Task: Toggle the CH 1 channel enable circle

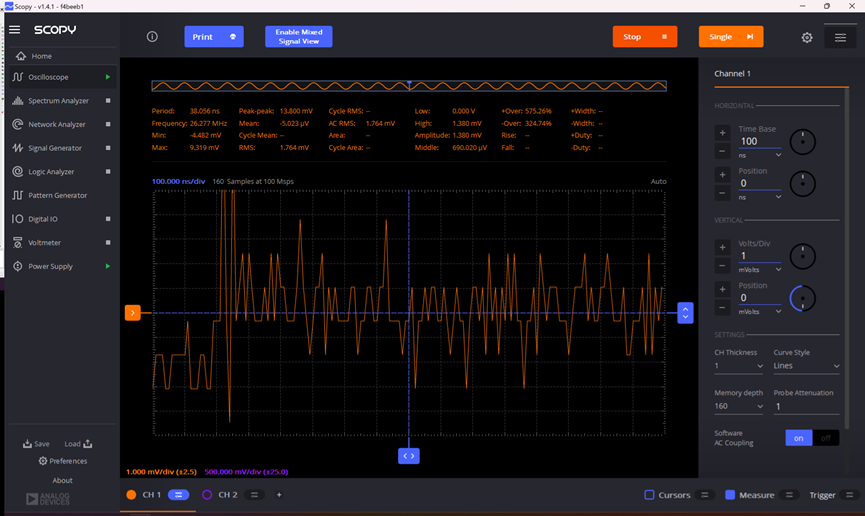Action: 131,495
